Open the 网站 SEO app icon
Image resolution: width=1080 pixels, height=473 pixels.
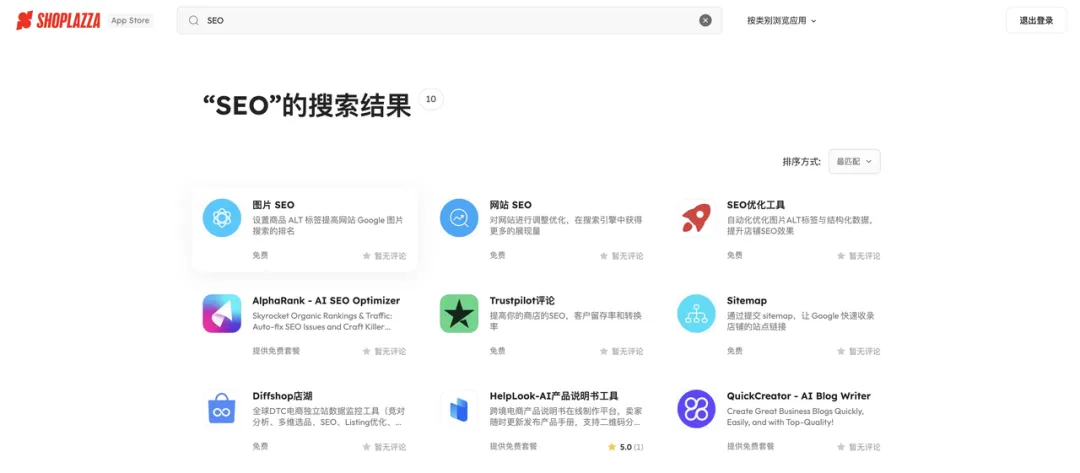459,218
